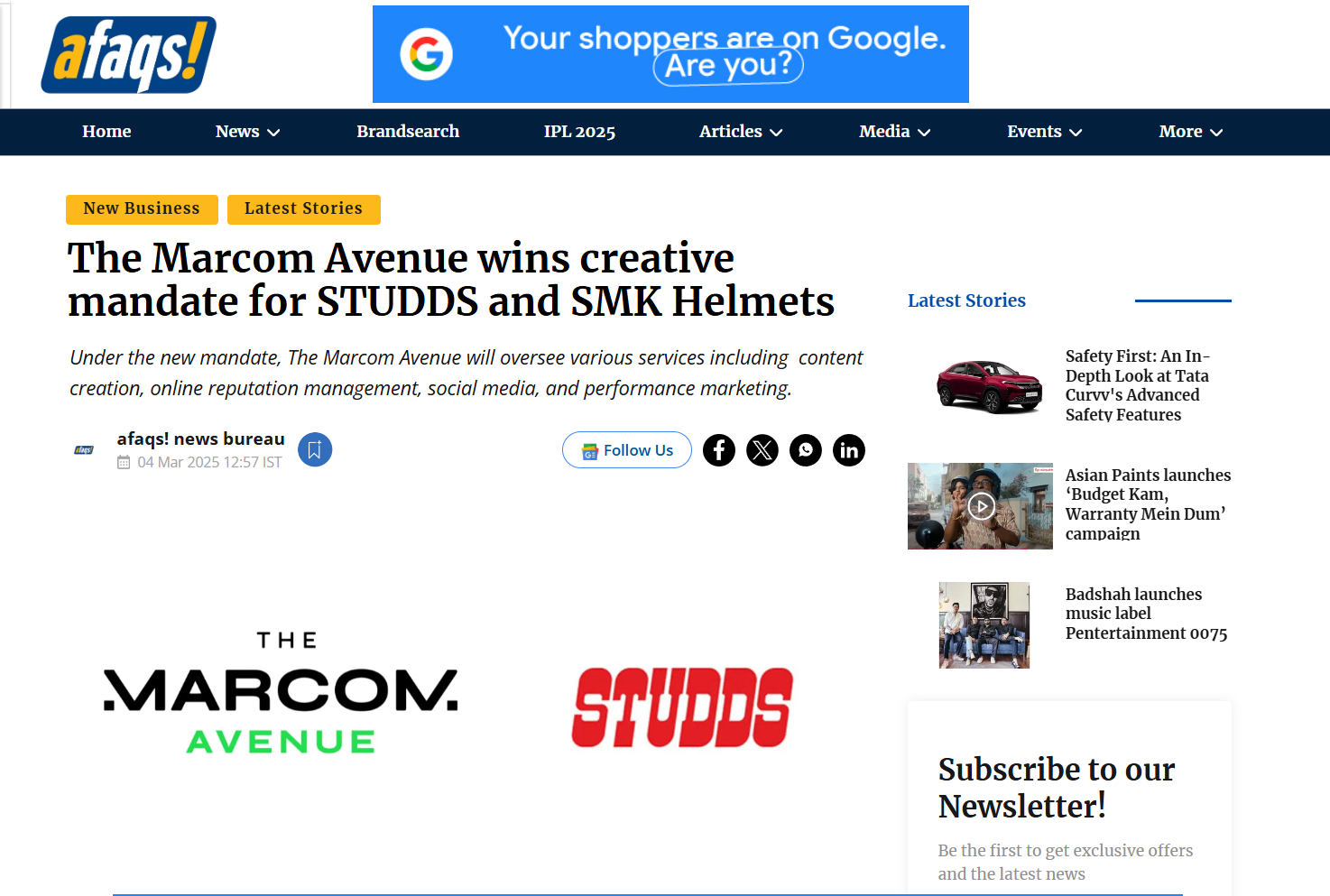Read Badshah launches music label story
1330x896 pixels.
(1146, 614)
